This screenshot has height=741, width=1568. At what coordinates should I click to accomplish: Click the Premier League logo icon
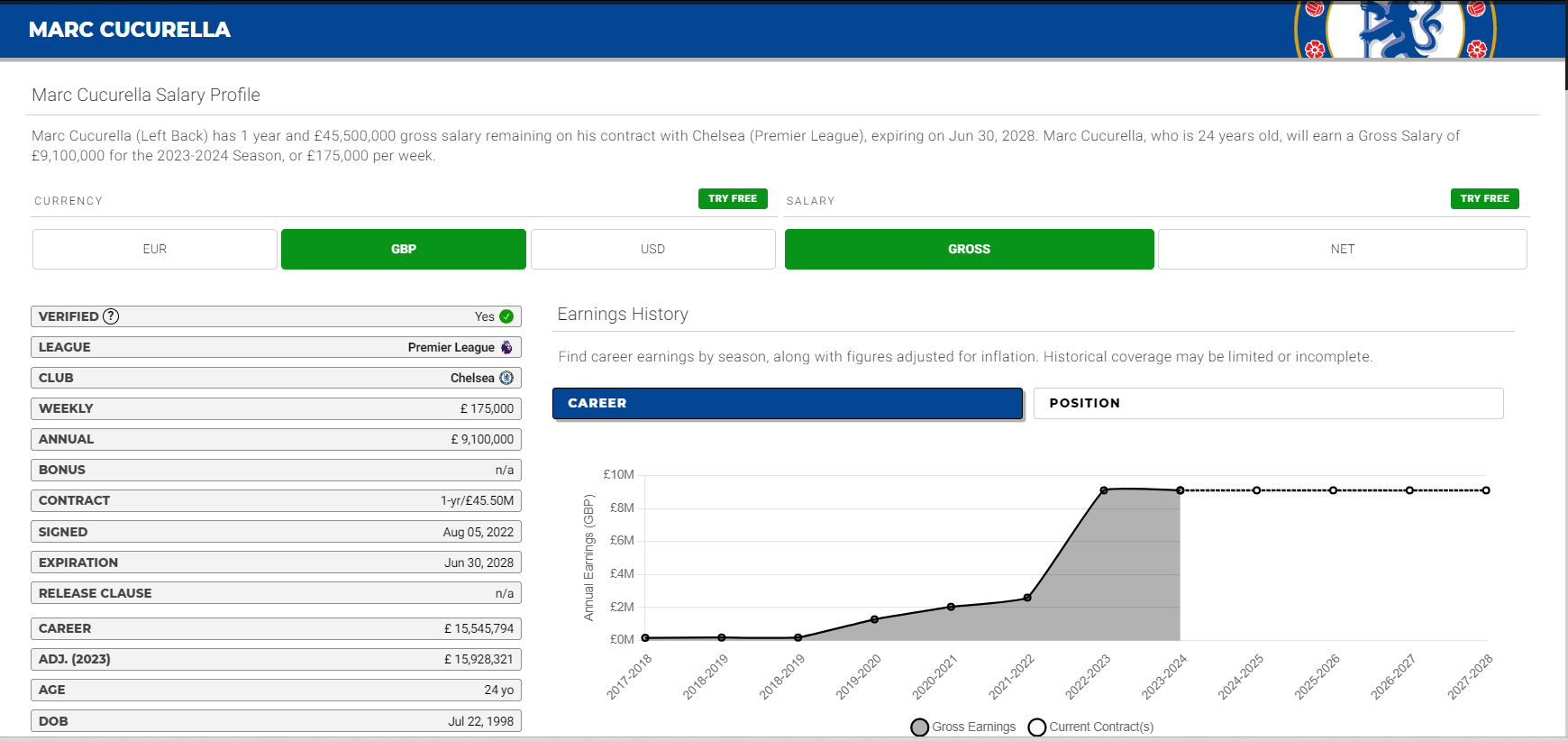click(x=506, y=347)
